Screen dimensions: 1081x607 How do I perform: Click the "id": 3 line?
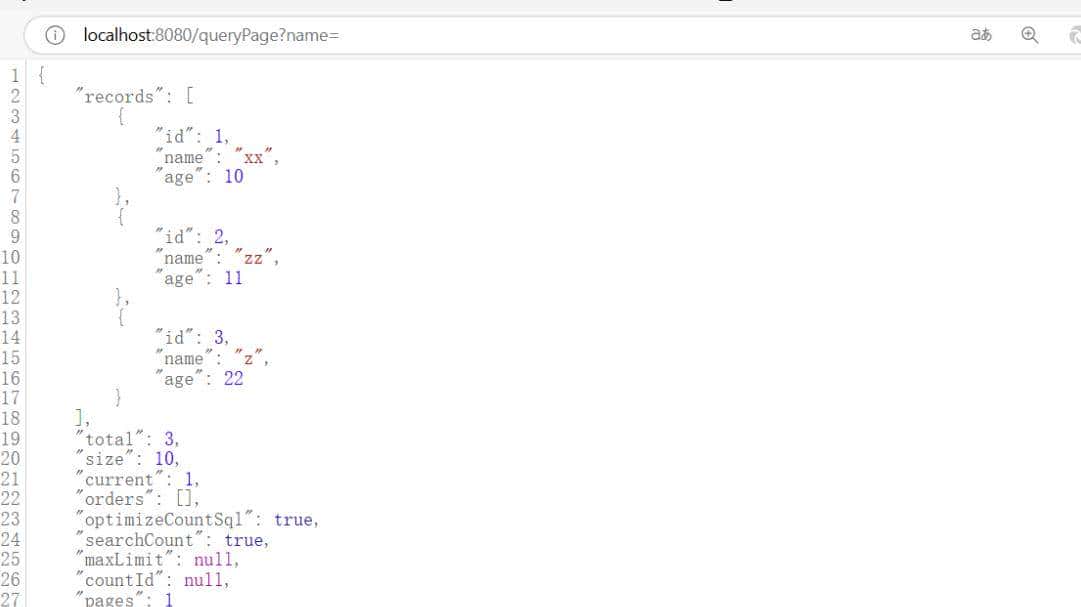(192, 338)
